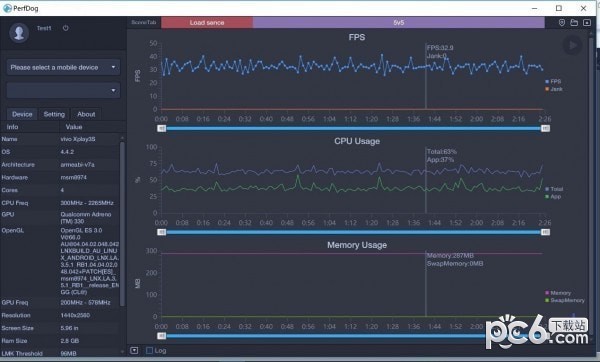
Task: Select the 5v5 scene label bar
Action: [399, 23]
